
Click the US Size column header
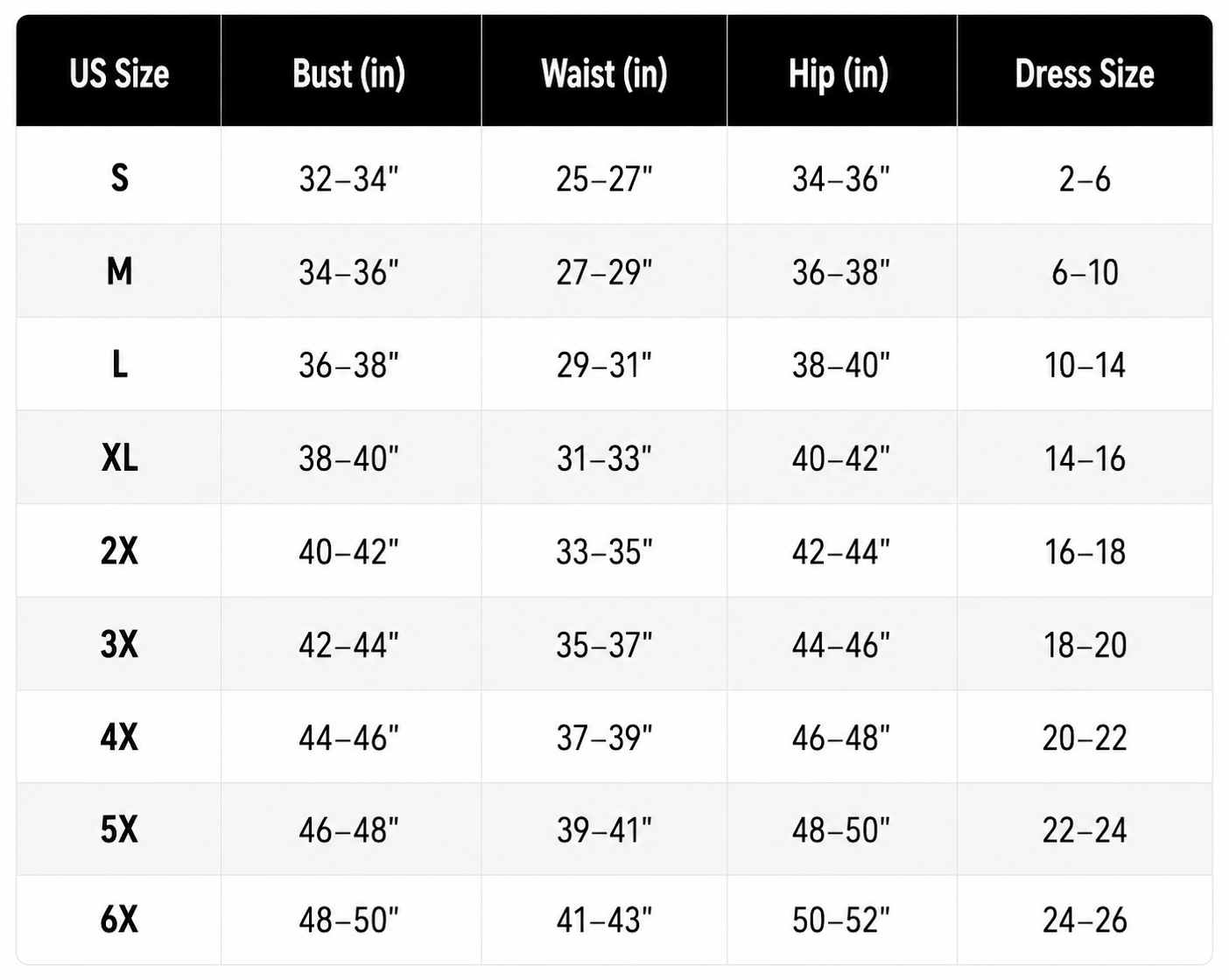[119, 73]
